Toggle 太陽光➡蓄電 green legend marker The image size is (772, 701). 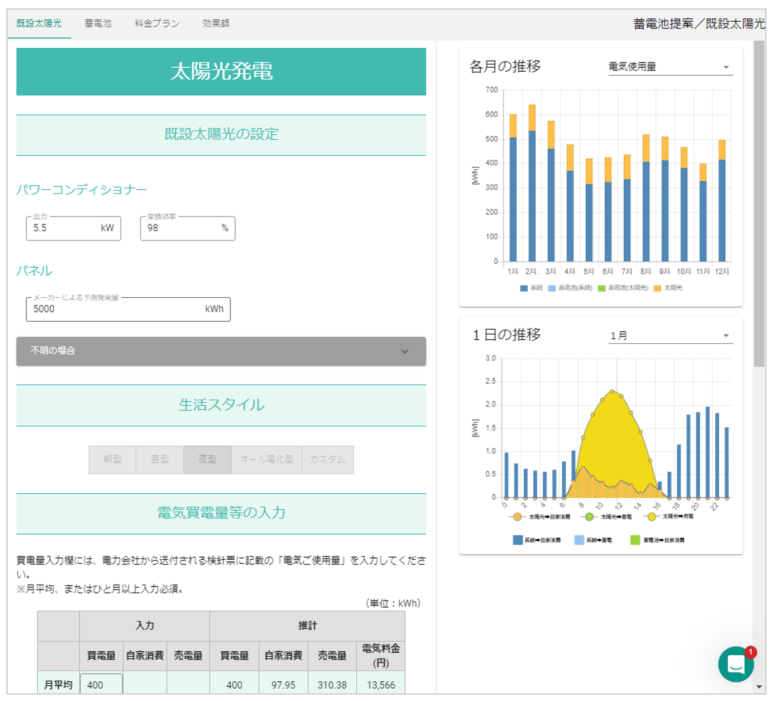click(x=589, y=516)
